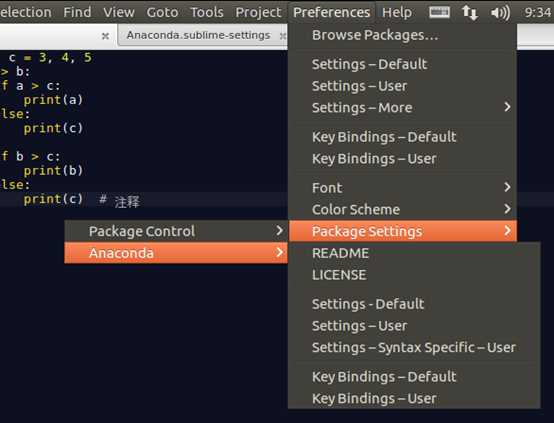This screenshot has height=423, width=554.
Task: Switch to the Anaconda.sublime-settings tab
Action: pyautogui.click(x=198, y=35)
